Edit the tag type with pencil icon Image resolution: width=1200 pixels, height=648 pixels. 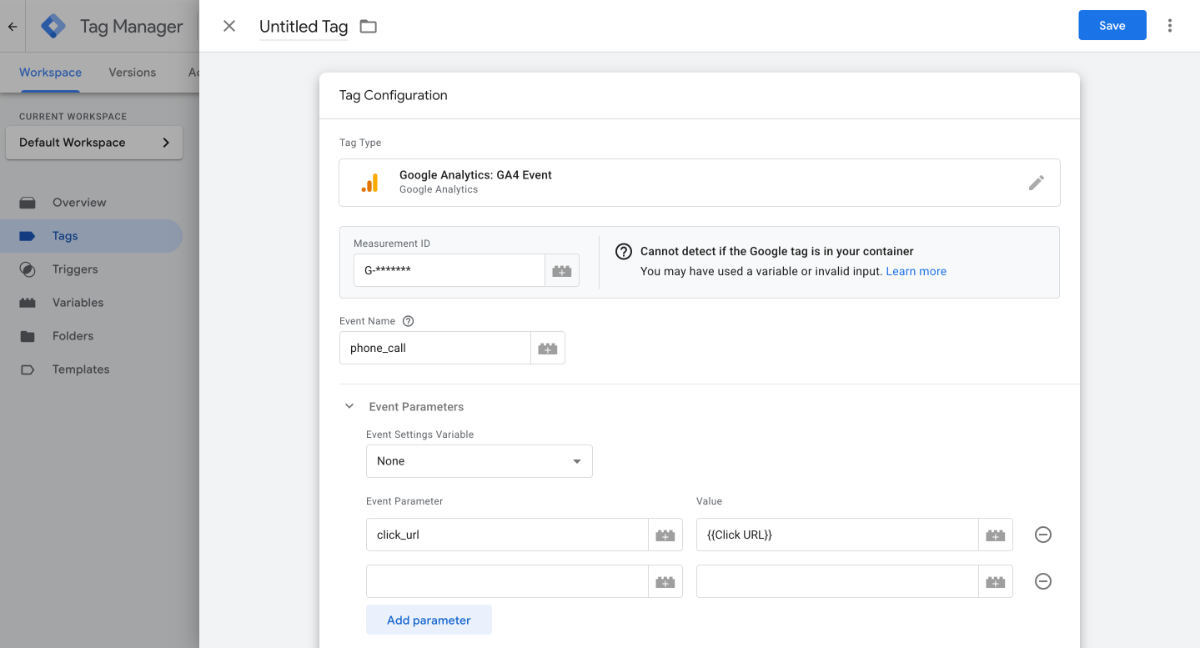(x=1036, y=183)
